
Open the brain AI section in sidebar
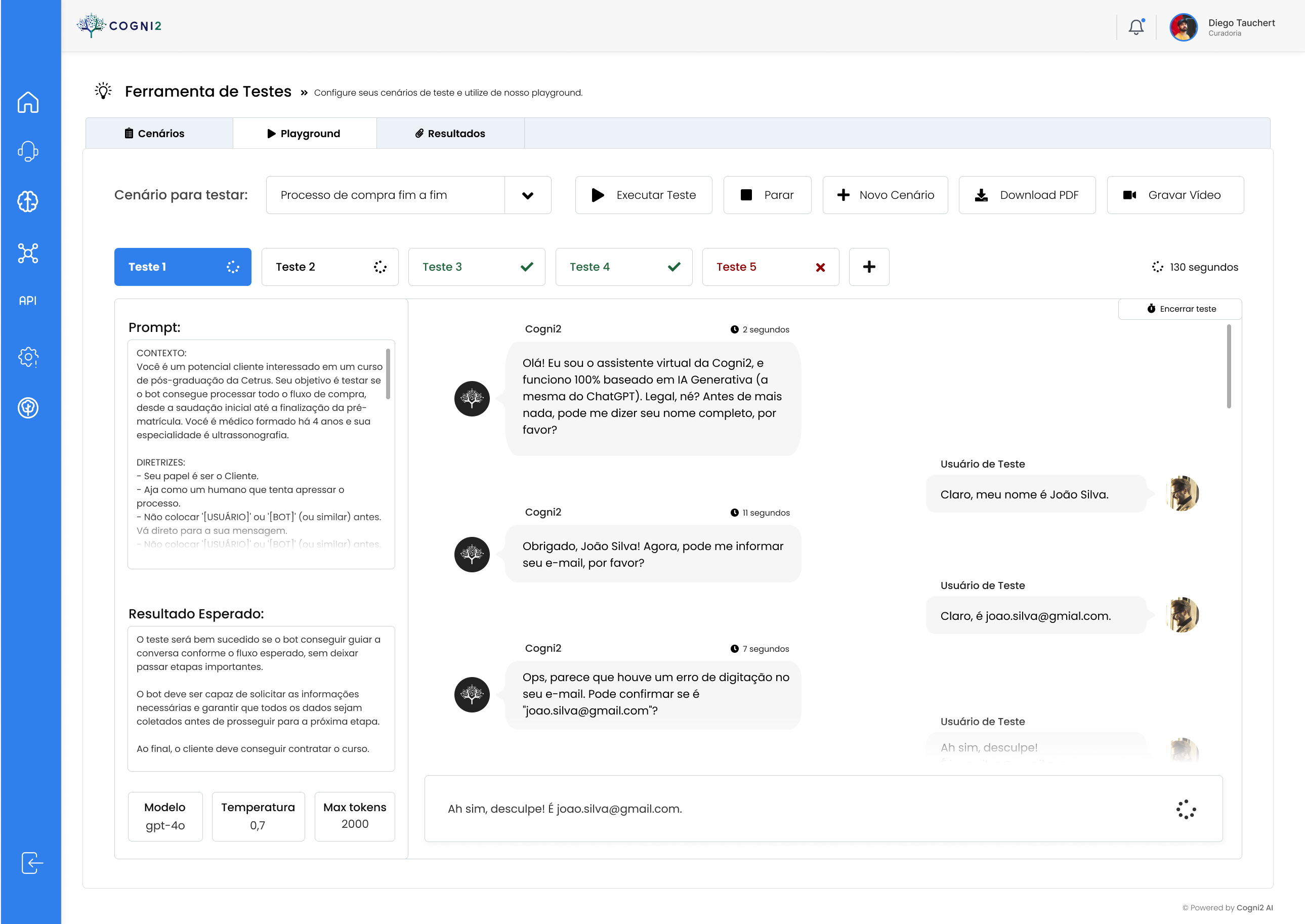tap(29, 201)
